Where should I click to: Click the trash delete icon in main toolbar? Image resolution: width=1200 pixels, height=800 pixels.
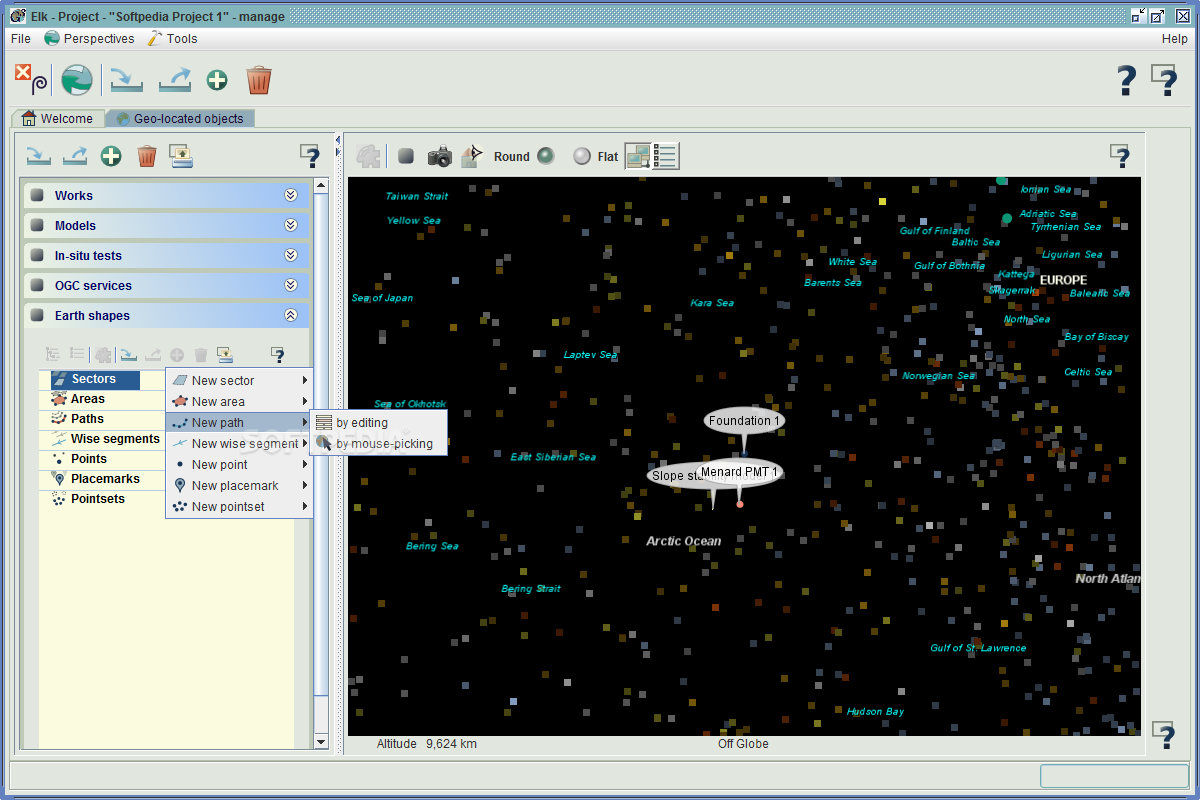(259, 80)
